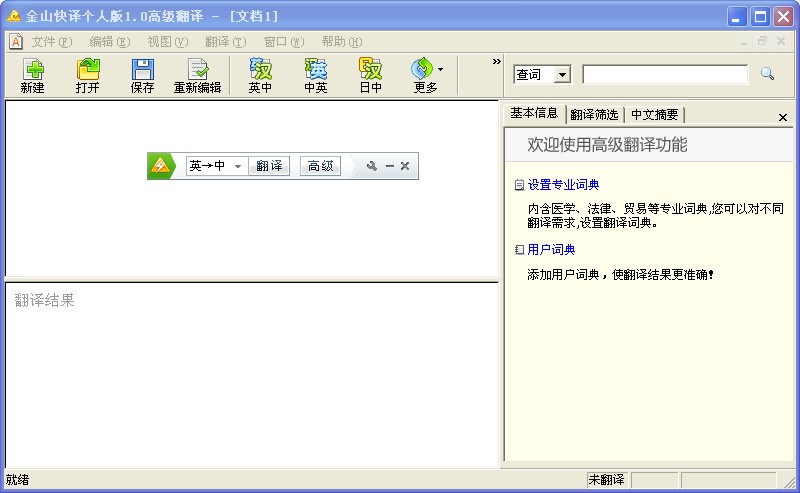
Task: Click the app icon in the title bar
Action: (x=14, y=16)
